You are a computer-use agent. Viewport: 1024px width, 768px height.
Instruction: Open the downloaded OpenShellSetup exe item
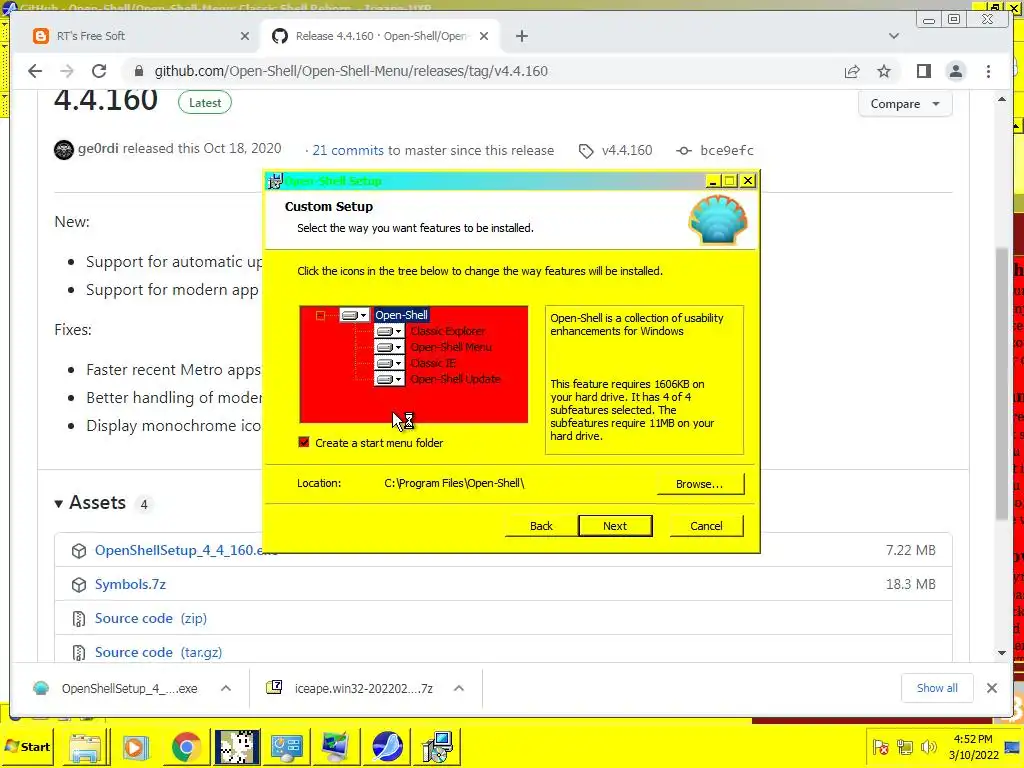[x=115, y=688]
